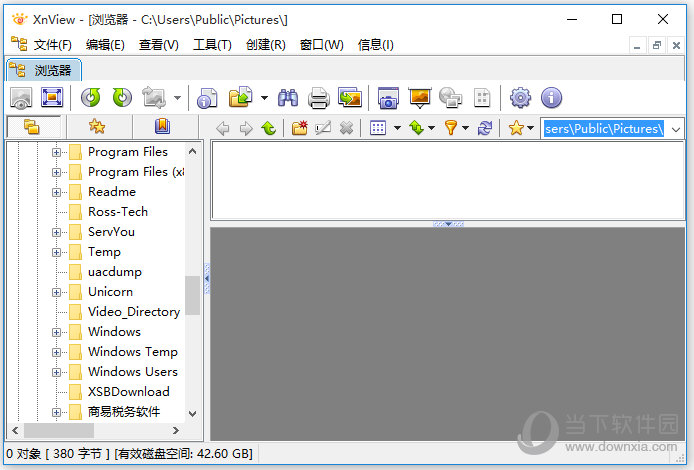Open the Sort dropdown arrow
The image size is (694, 470).
point(431,128)
